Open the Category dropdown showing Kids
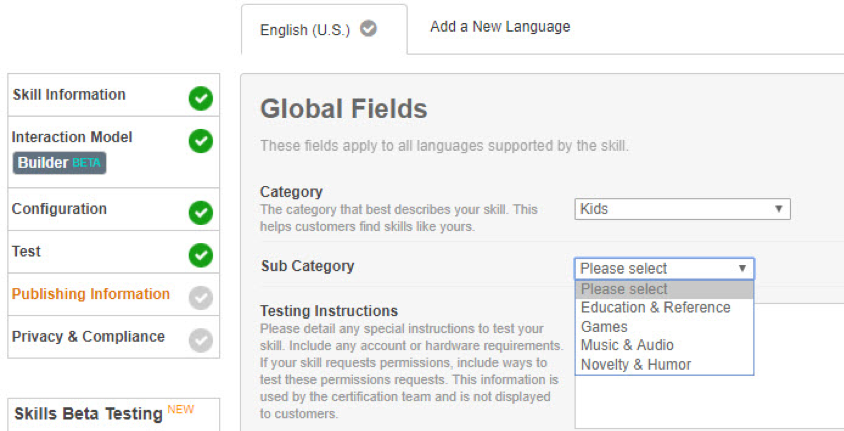Image resolution: width=844 pixels, height=431 pixels. click(x=682, y=209)
